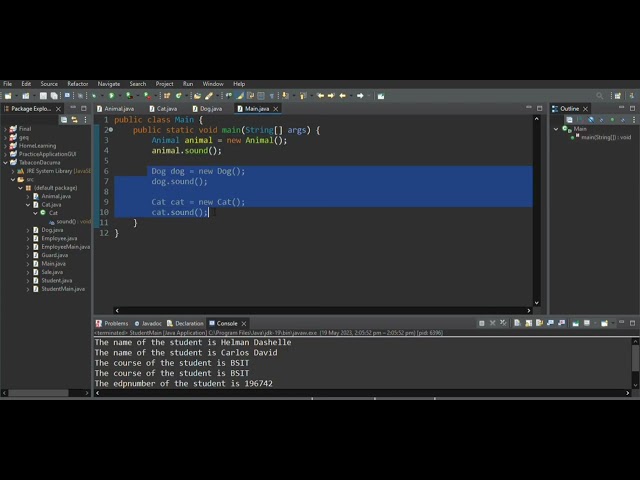Click Collapse All icon in Package Explorer
The width and height of the screenshot is (640, 480).
click(64, 120)
